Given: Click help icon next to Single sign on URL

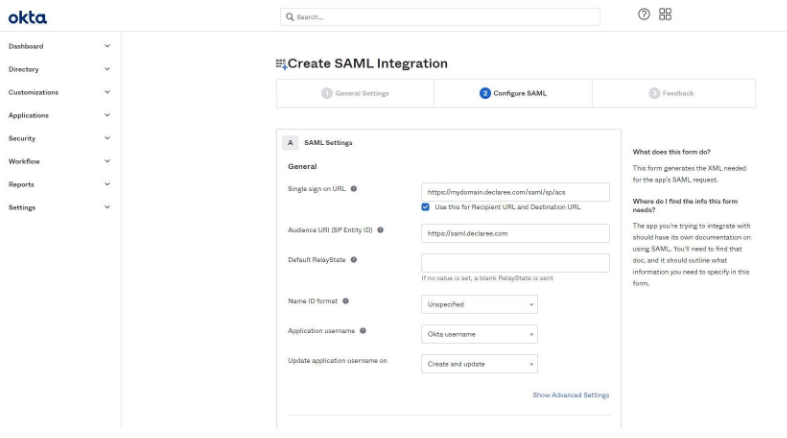Looking at the screenshot, I should pyautogui.click(x=353, y=188).
